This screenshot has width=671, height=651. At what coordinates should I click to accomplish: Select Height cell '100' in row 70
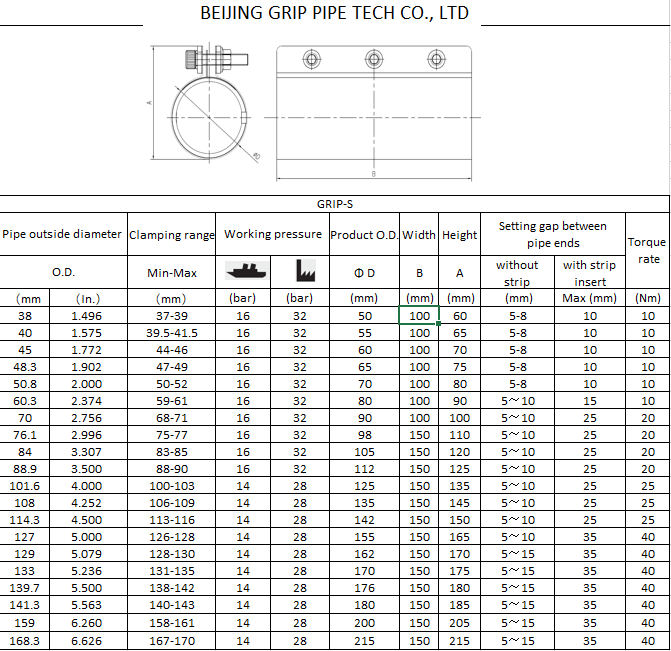(460, 418)
